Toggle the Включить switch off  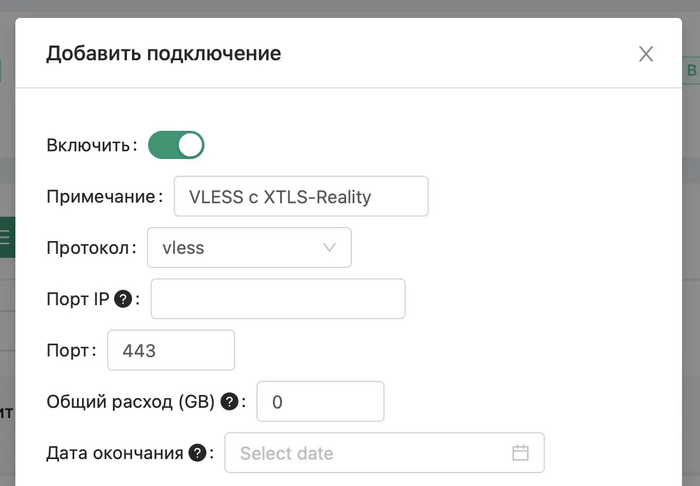tap(176, 145)
